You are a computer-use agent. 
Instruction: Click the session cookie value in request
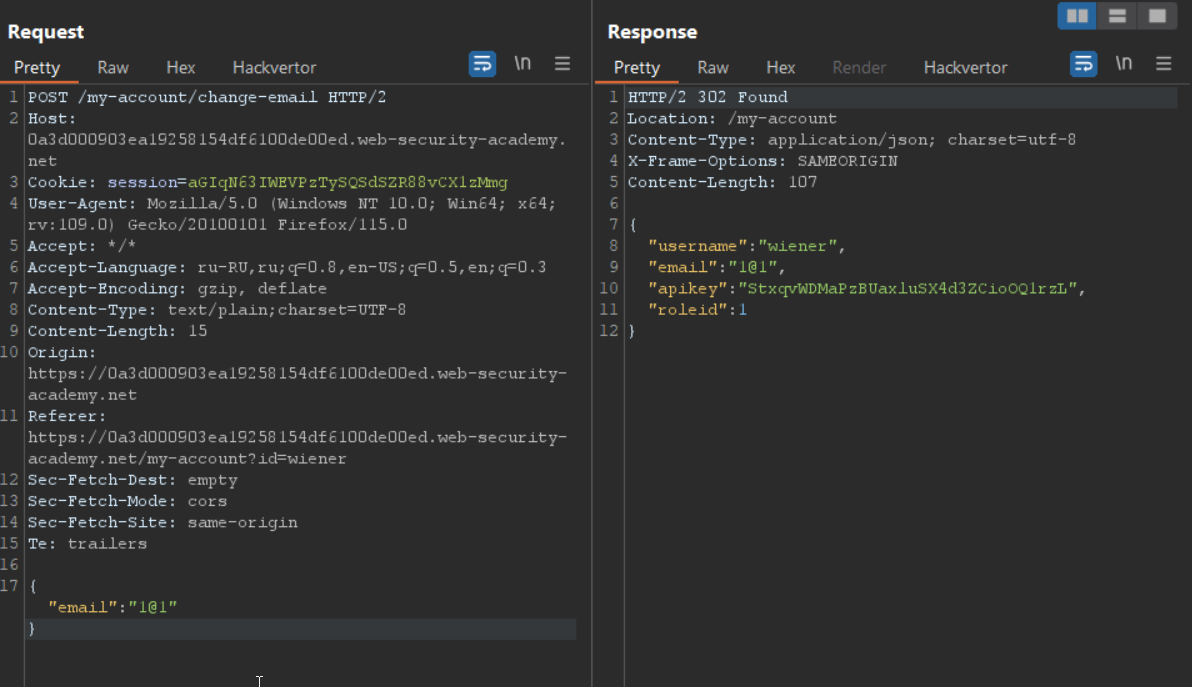click(x=347, y=183)
